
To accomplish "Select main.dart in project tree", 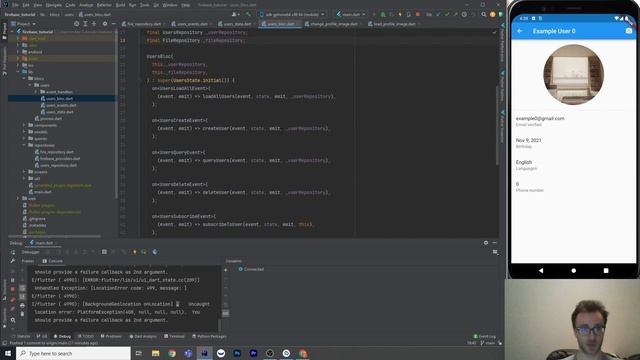I will [x=42, y=192].
